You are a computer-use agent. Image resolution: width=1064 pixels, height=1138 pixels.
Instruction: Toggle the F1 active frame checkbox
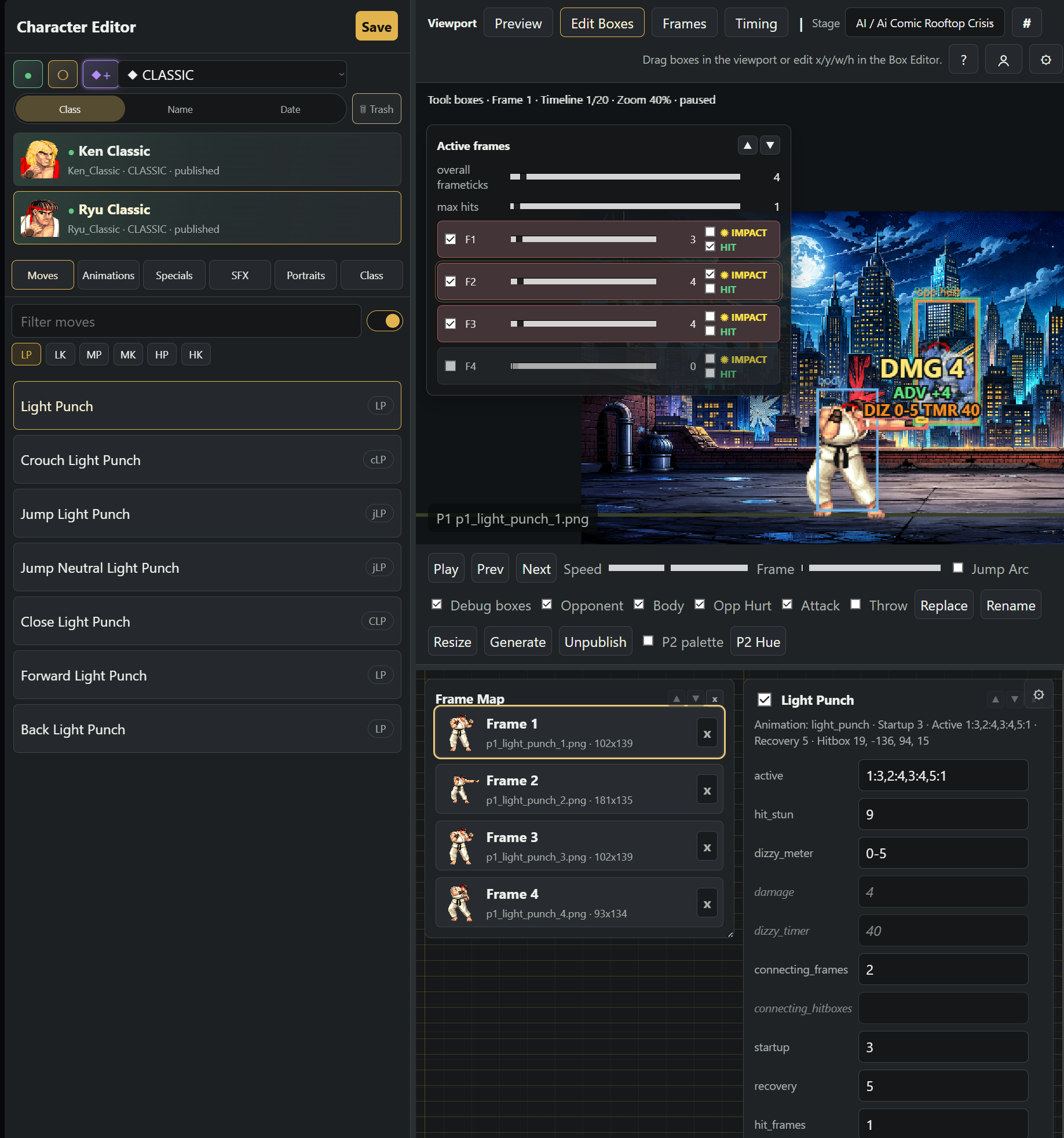pos(451,239)
